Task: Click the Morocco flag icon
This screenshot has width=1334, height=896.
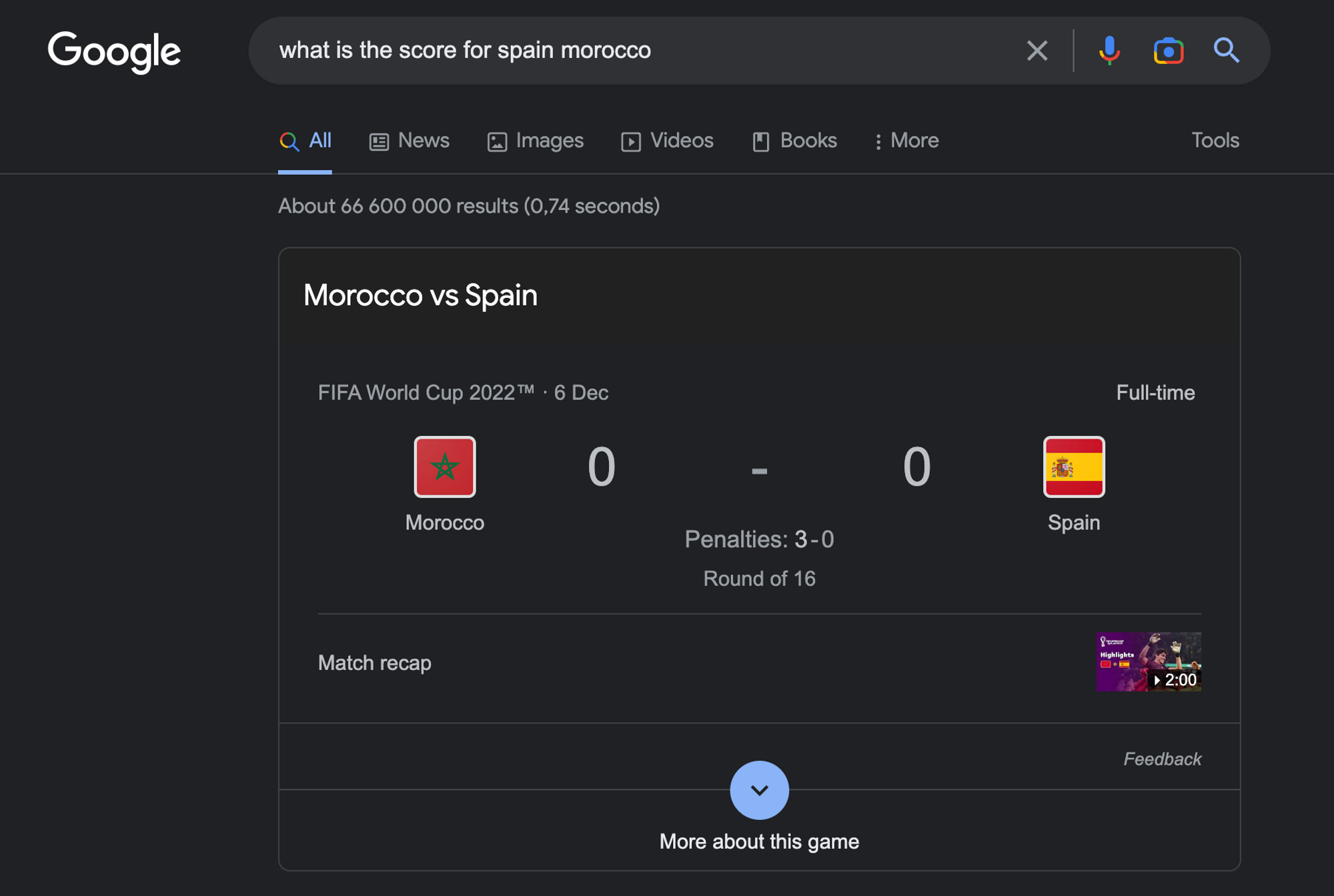Action: click(x=445, y=467)
